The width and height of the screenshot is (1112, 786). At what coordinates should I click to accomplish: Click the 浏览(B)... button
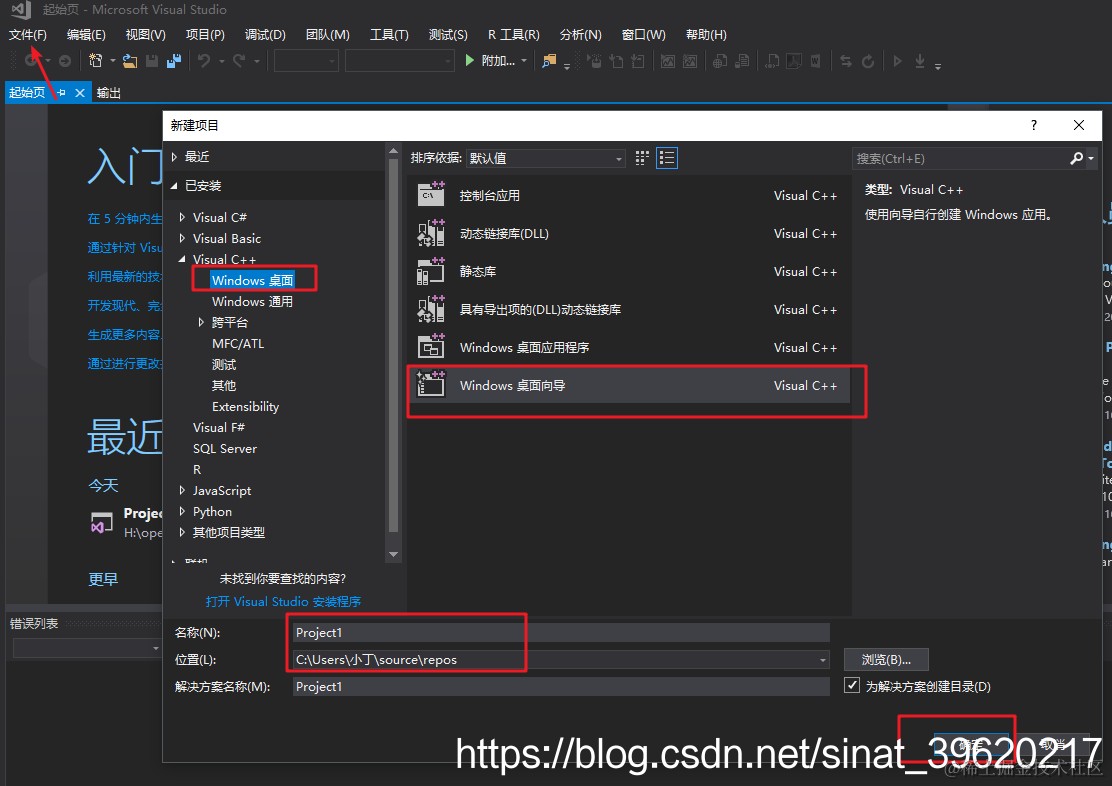[886, 660]
